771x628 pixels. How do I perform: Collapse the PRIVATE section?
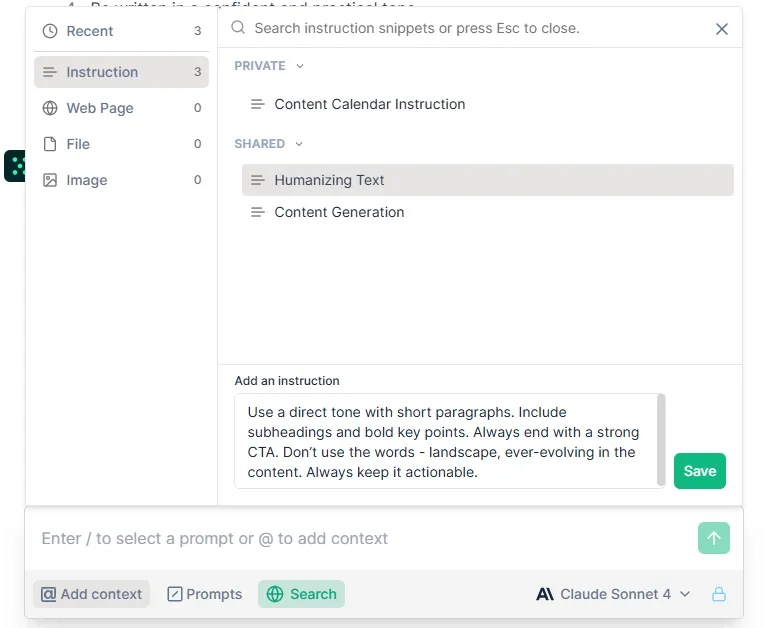point(300,66)
